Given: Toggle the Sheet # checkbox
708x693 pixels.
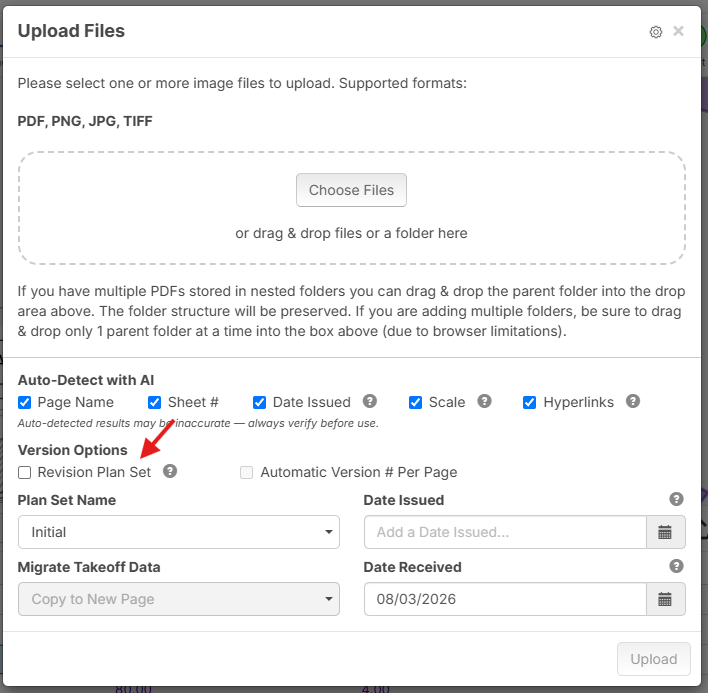Looking at the screenshot, I should coord(154,402).
